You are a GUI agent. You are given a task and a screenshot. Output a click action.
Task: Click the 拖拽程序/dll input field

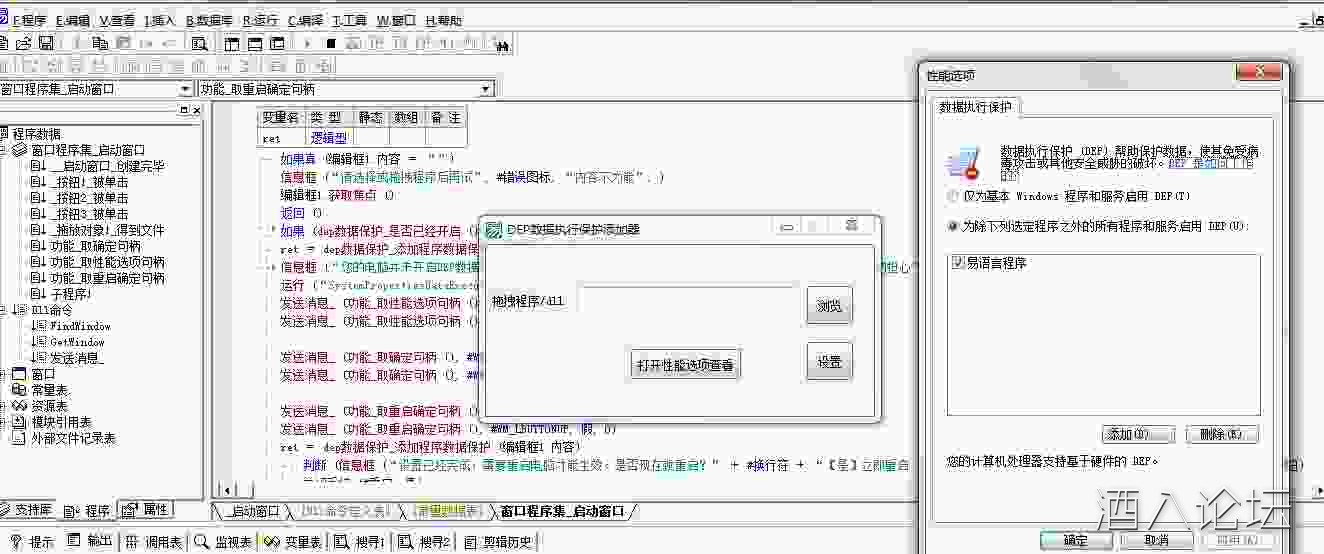pyautogui.click(x=688, y=299)
